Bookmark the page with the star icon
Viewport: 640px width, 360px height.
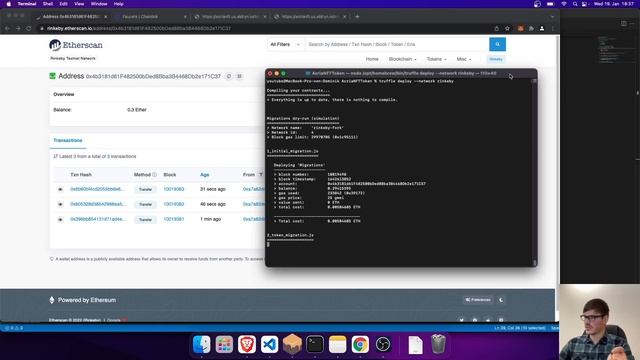click(507, 28)
